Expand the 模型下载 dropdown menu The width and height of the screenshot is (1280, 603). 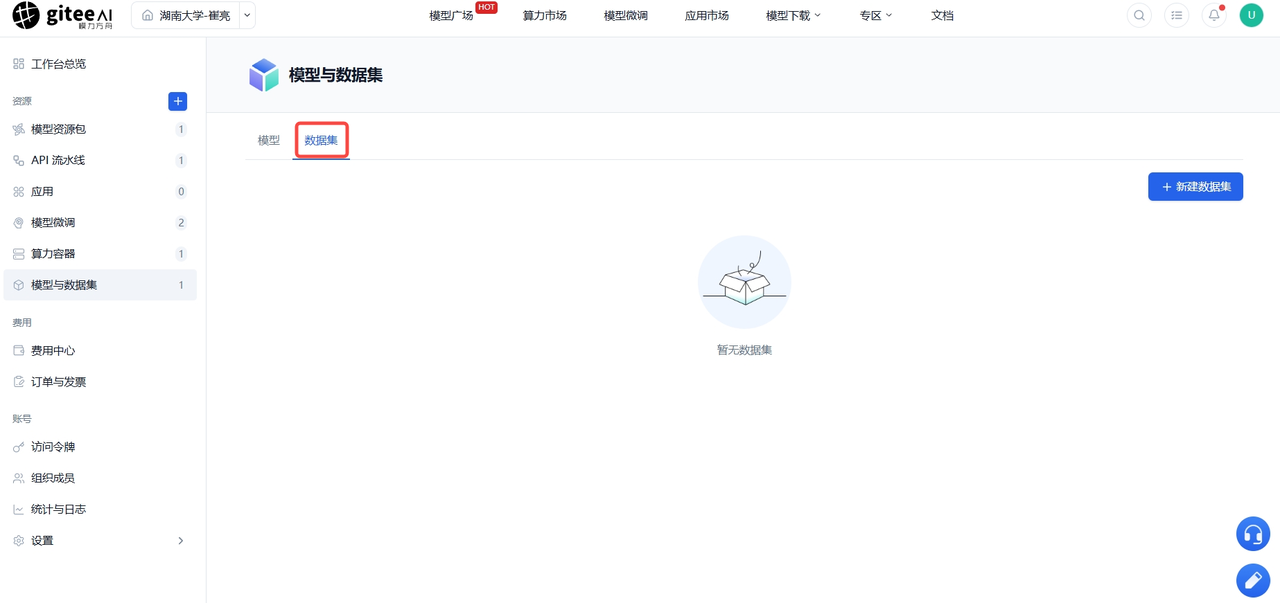click(793, 16)
